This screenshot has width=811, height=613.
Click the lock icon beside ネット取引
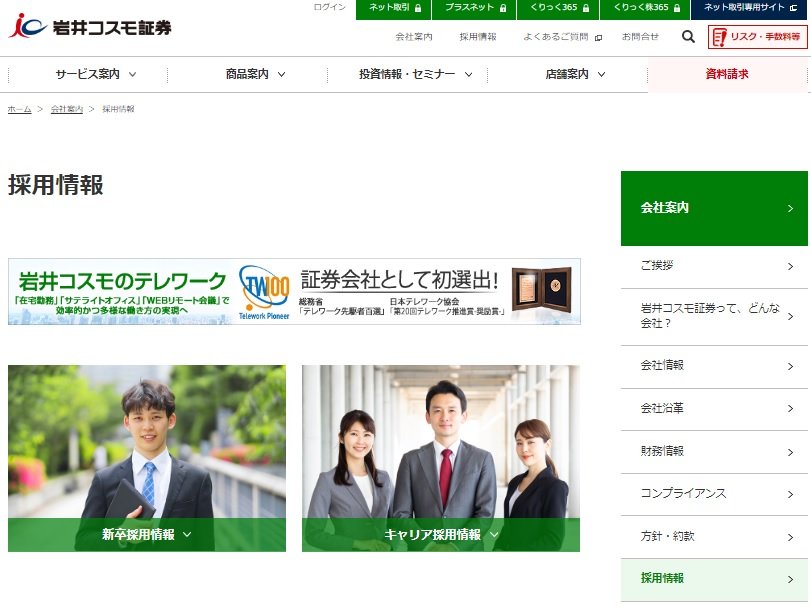coord(418,8)
